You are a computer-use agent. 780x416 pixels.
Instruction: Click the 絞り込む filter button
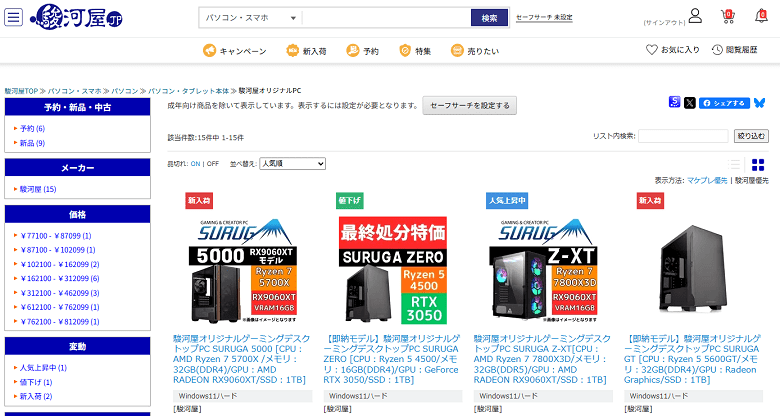coord(751,136)
